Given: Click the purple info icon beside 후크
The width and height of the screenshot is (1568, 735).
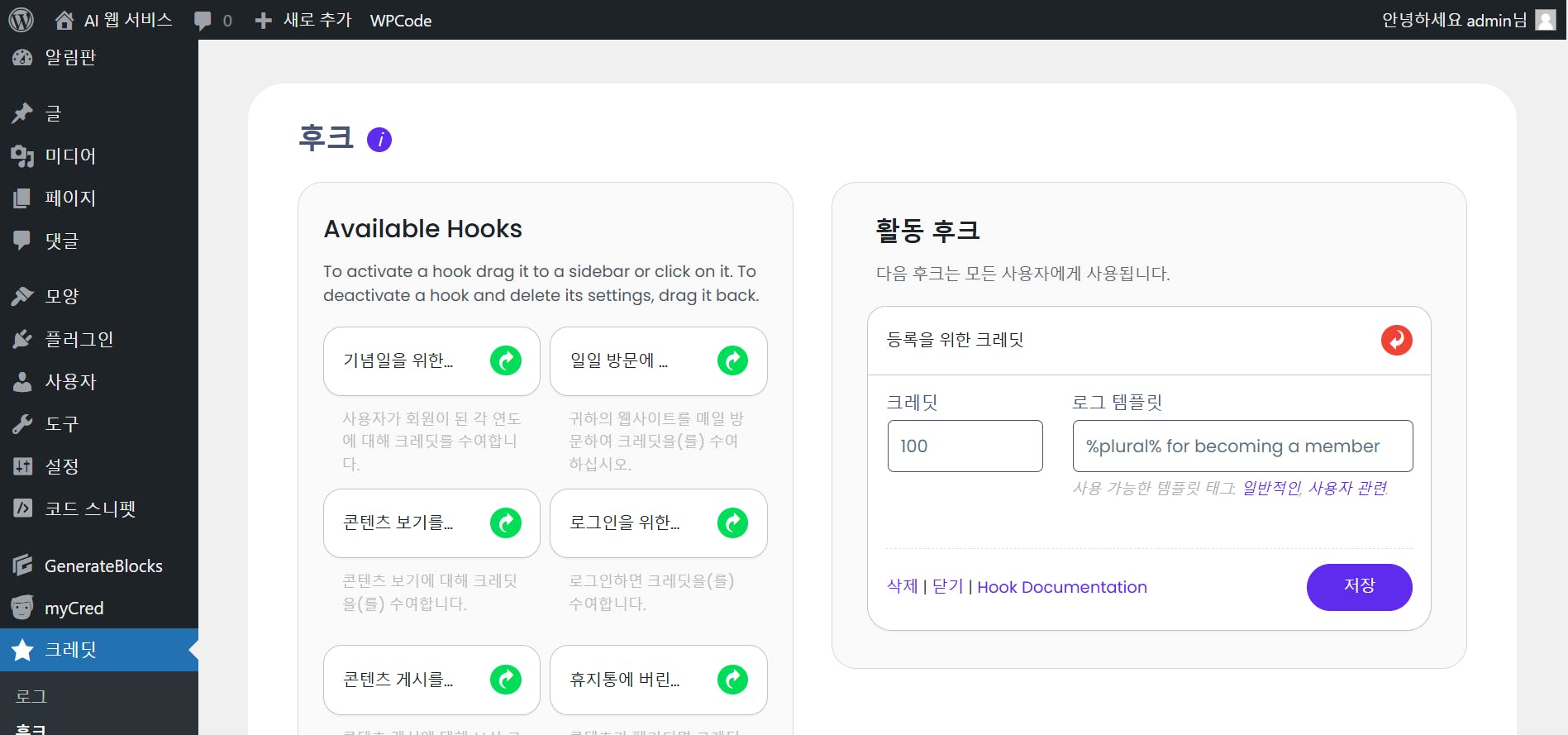Looking at the screenshot, I should coord(379,140).
